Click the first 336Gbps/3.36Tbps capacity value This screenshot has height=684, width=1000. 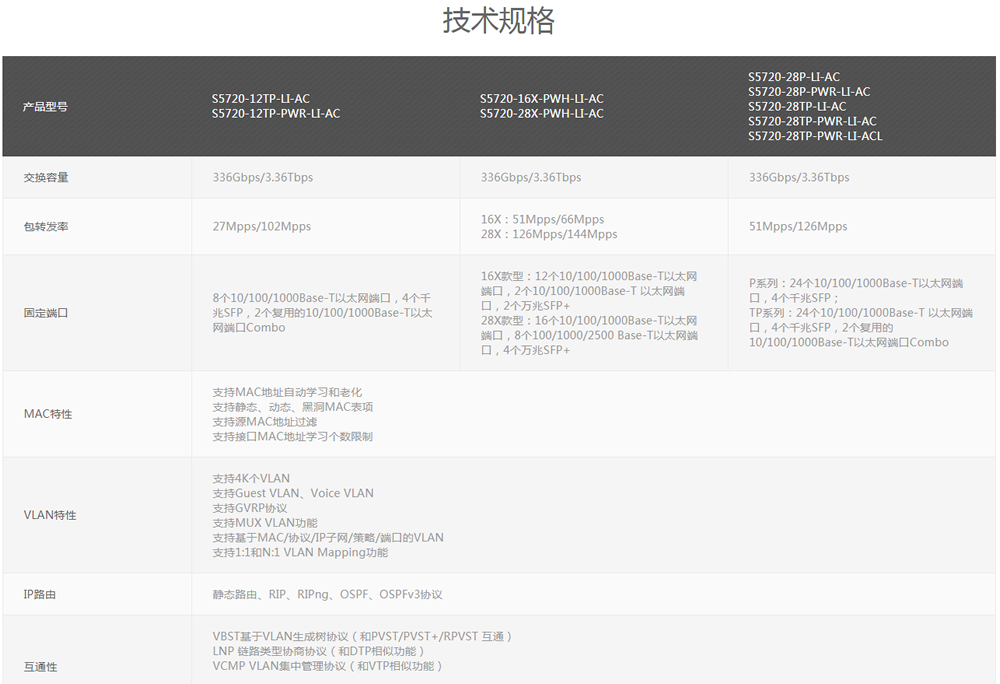(265, 176)
